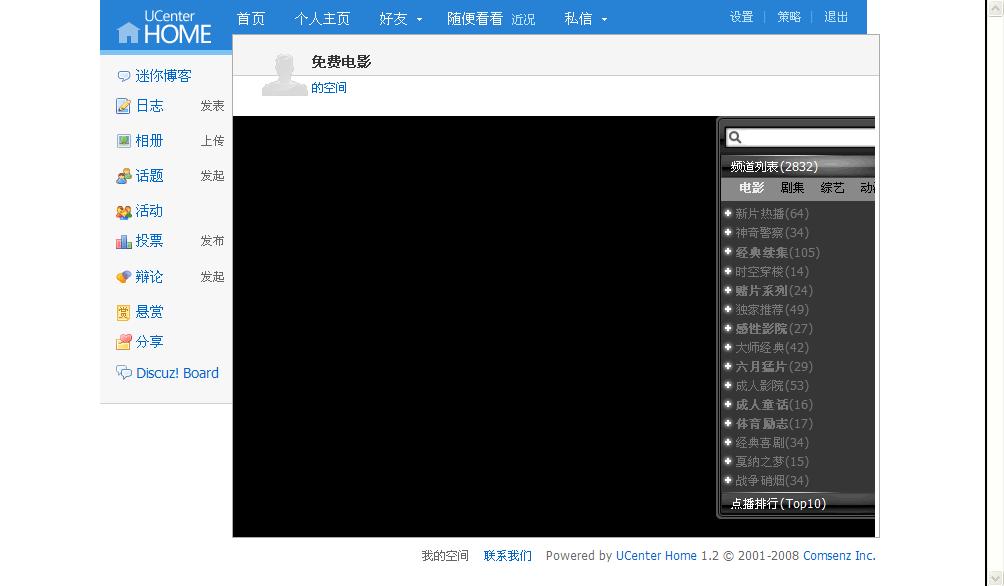Click the 投票 bar chart icon
This screenshot has width=1004, height=586.
tap(124, 241)
